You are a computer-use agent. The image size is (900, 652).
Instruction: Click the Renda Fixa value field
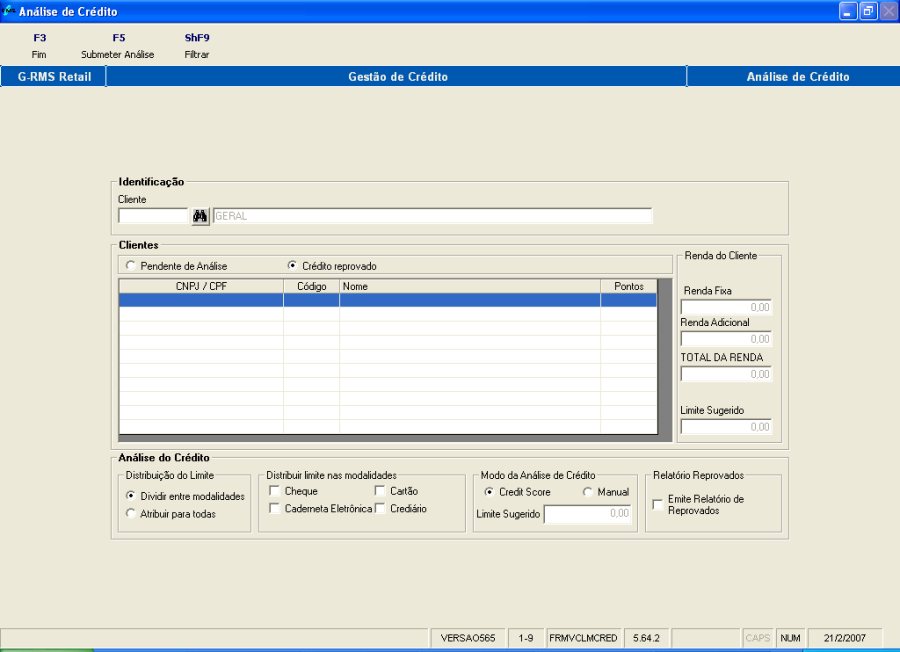point(726,307)
